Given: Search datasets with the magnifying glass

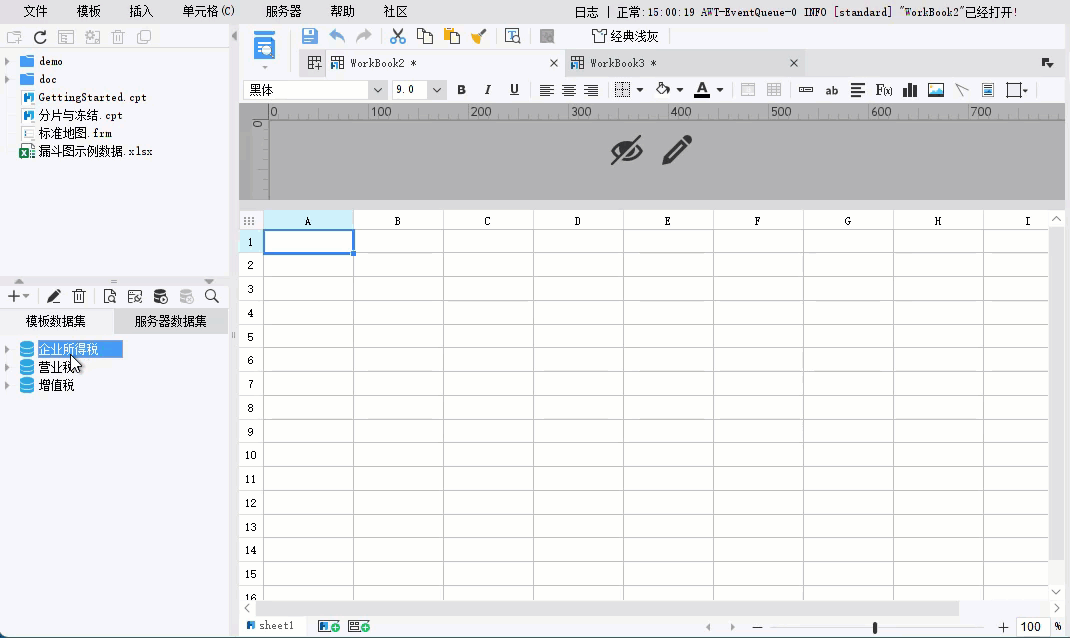Looking at the screenshot, I should pyautogui.click(x=212, y=296).
